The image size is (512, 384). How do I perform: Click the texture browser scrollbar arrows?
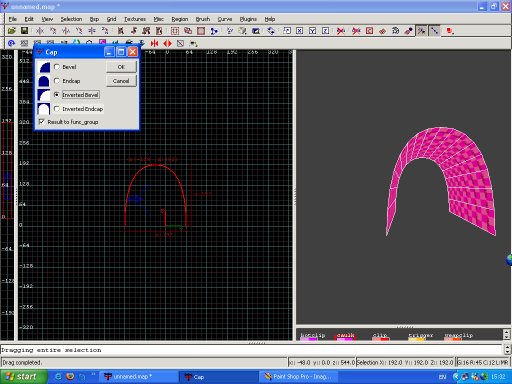pos(507,334)
